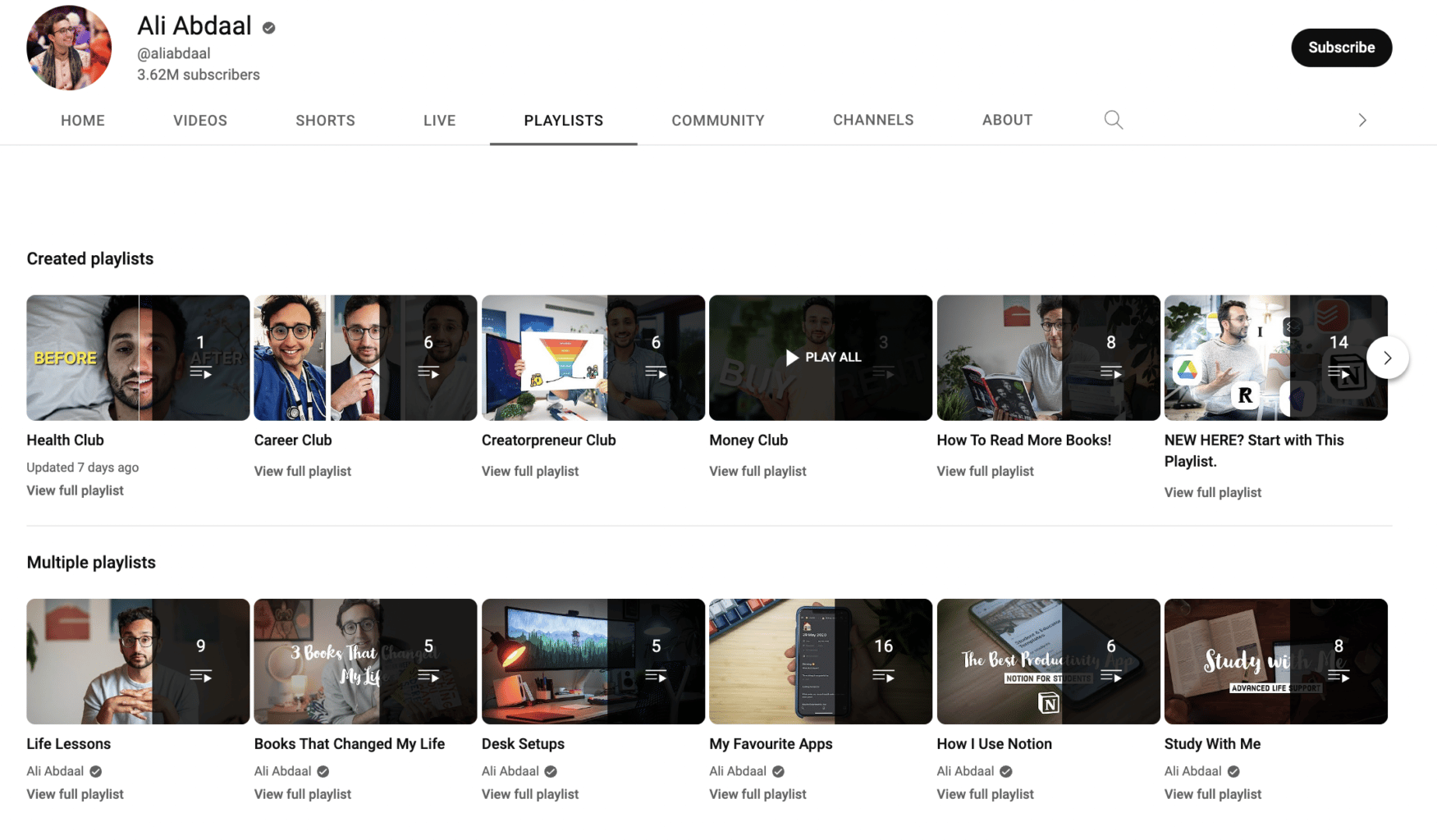This screenshot has width=1437, height=840.
Task: Open the ABOUT tab
Action: pos(1007,120)
